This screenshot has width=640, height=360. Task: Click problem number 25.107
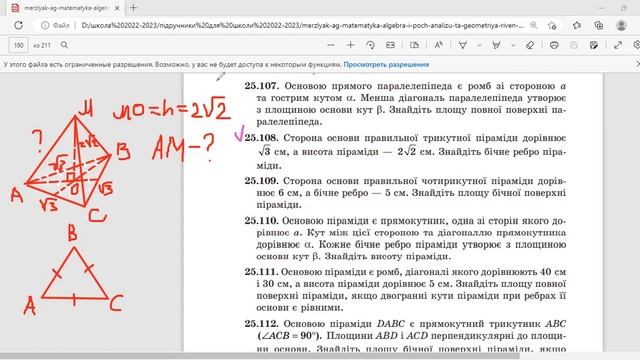point(262,86)
